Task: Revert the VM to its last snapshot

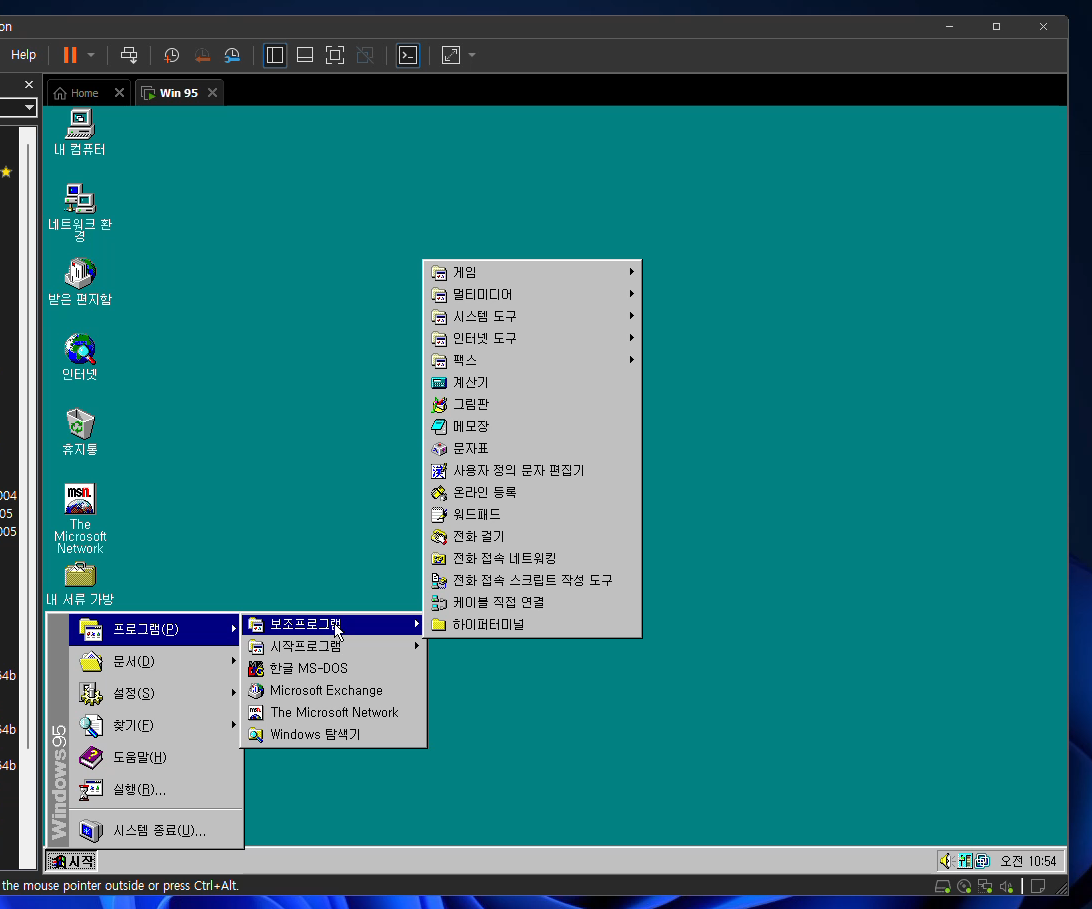Action: [x=202, y=55]
